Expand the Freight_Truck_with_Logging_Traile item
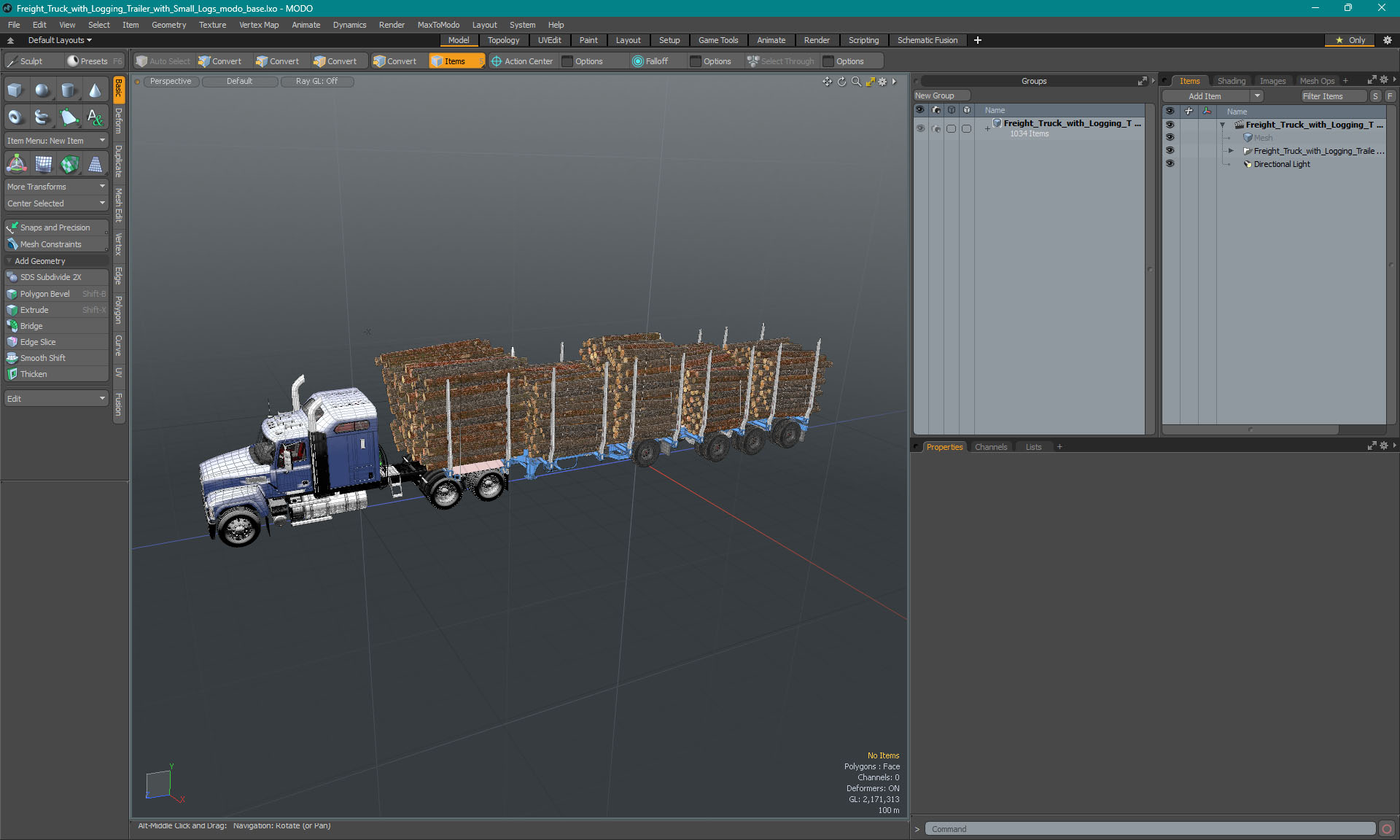 pyautogui.click(x=1232, y=151)
